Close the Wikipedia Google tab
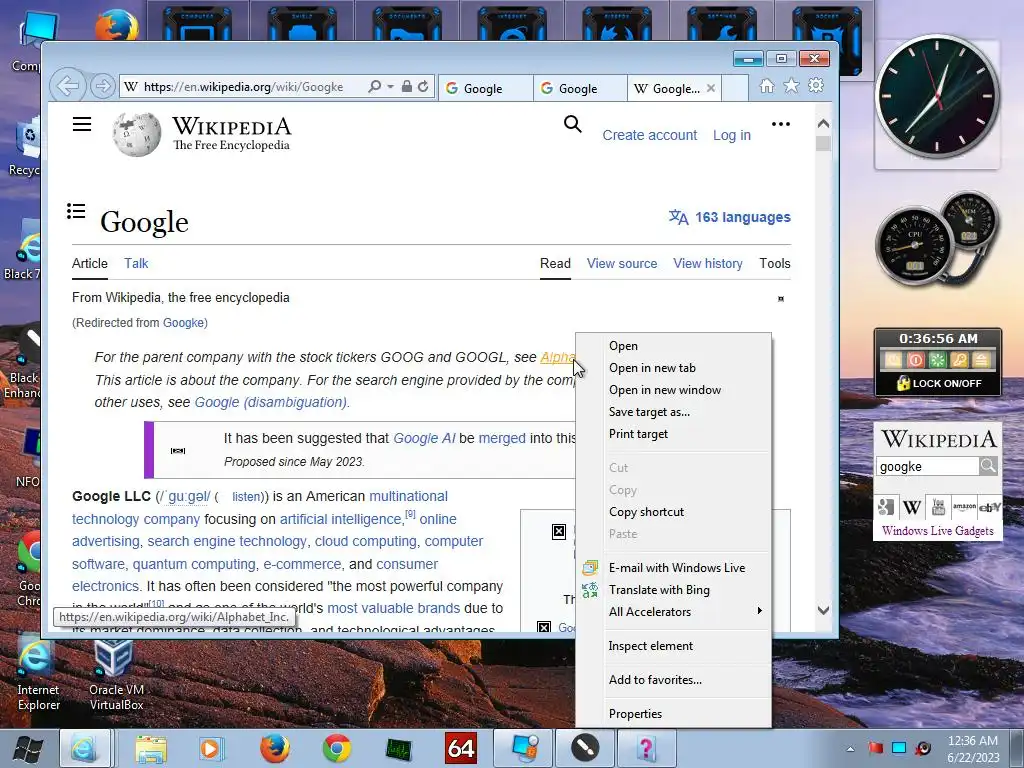 point(711,88)
